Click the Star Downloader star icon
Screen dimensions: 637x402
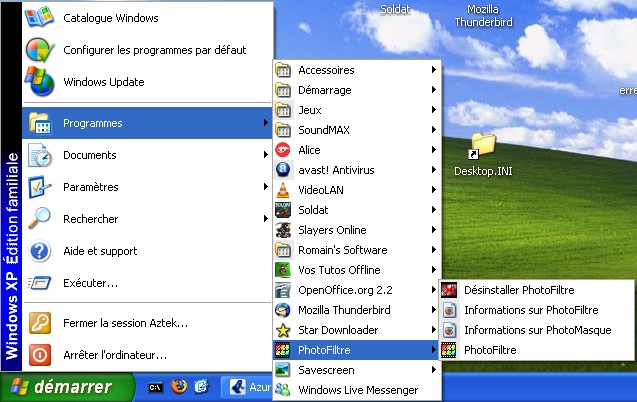(283, 330)
